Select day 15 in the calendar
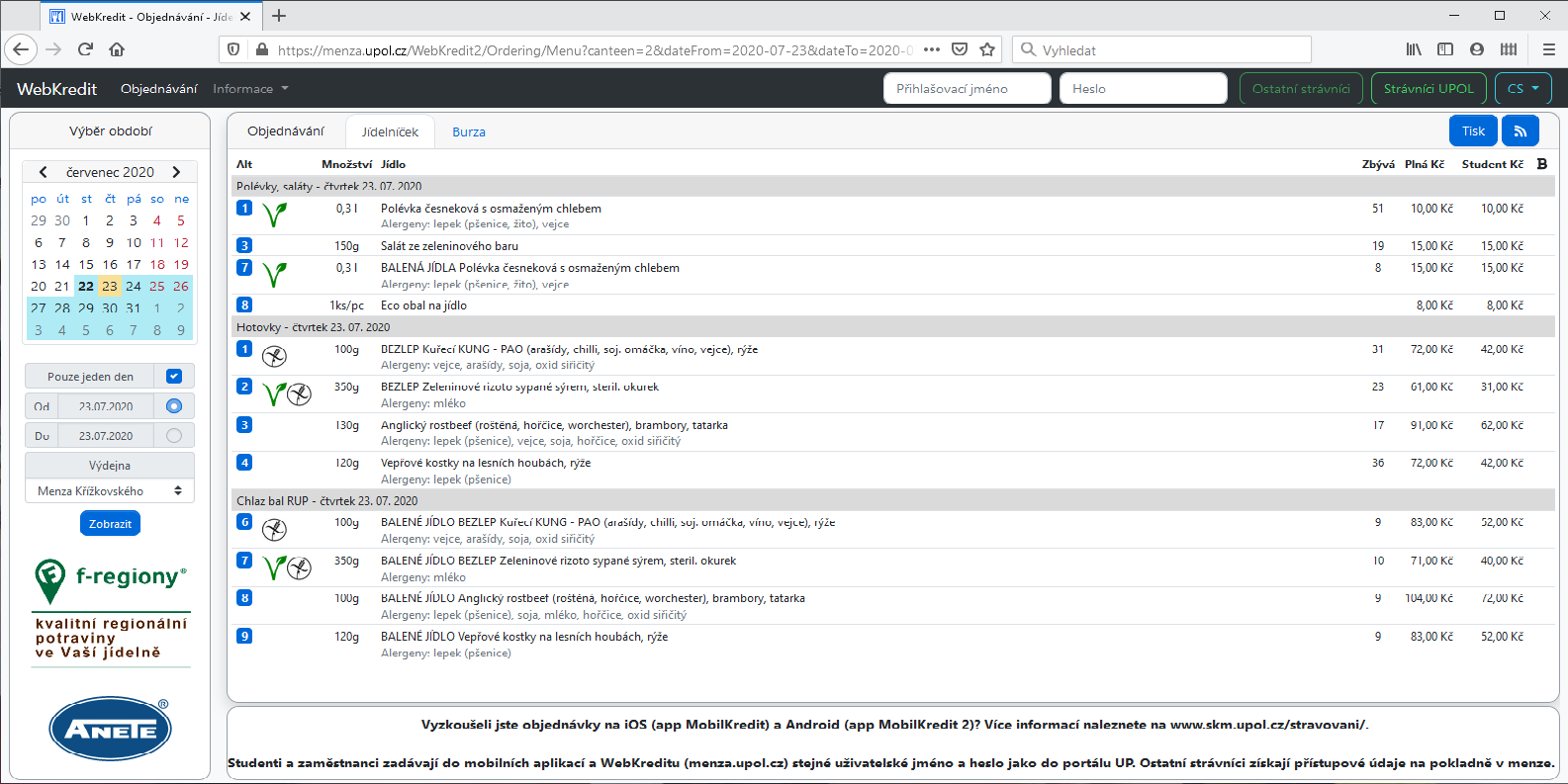The height and width of the screenshot is (784, 1568). 86,264
